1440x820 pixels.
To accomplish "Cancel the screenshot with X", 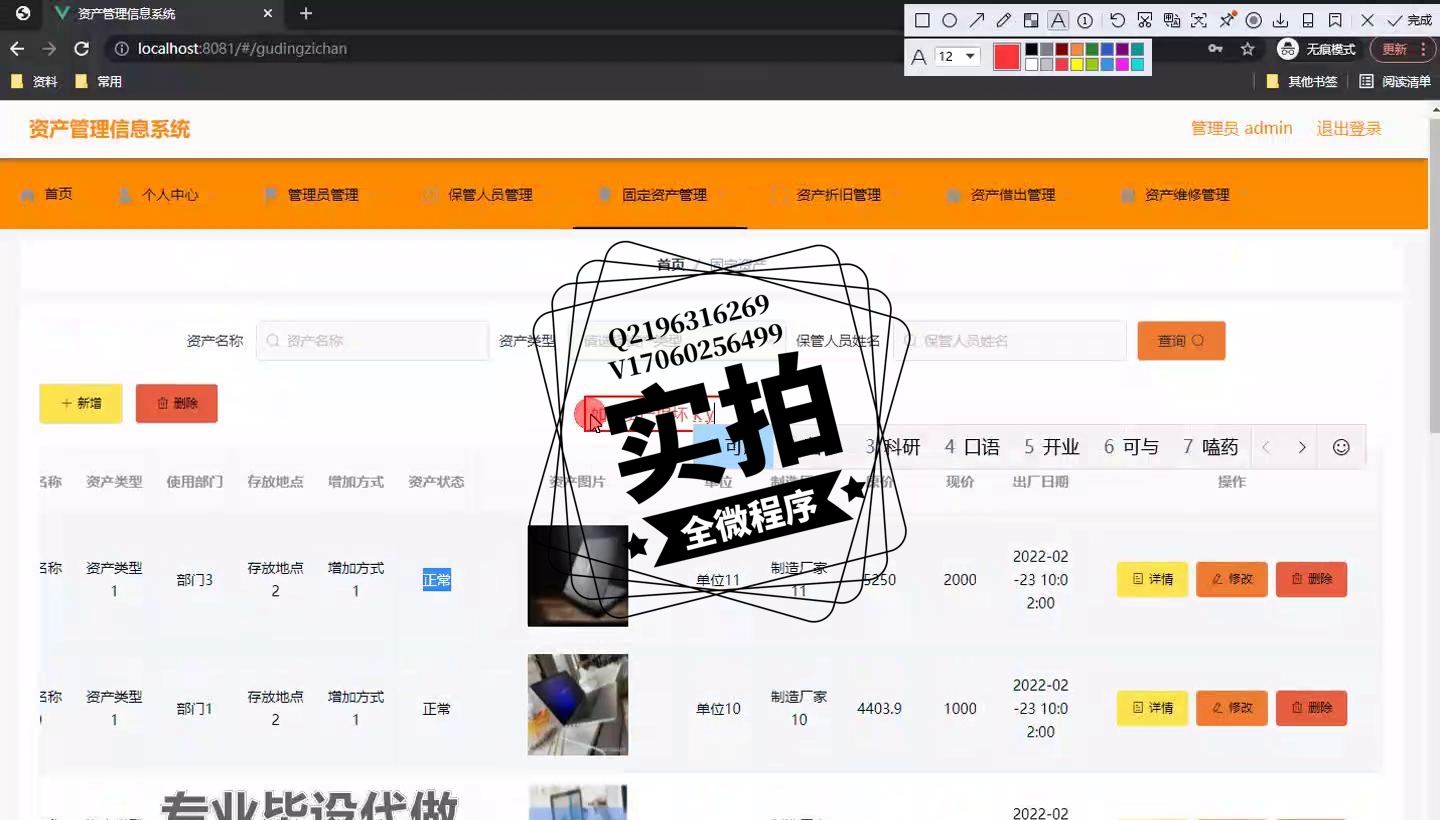I will tap(1367, 20).
